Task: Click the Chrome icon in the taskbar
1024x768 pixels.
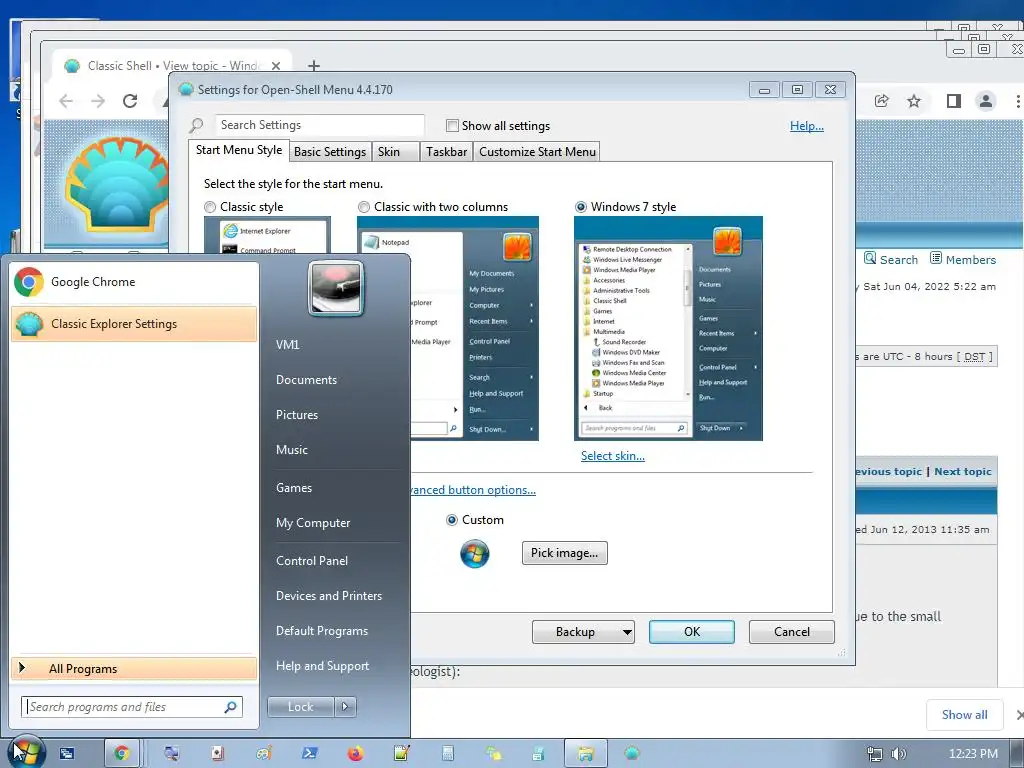Action: pos(122,753)
